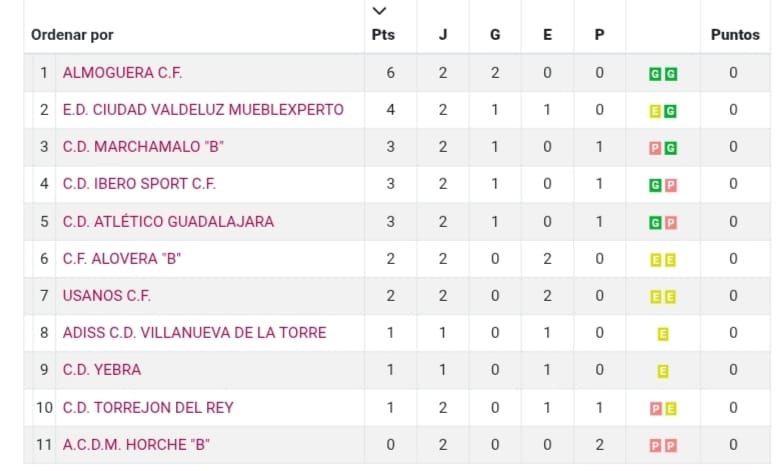Screen dimensions: 781x471
Task: Click the Ordenar por label
Action: point(72,35)
